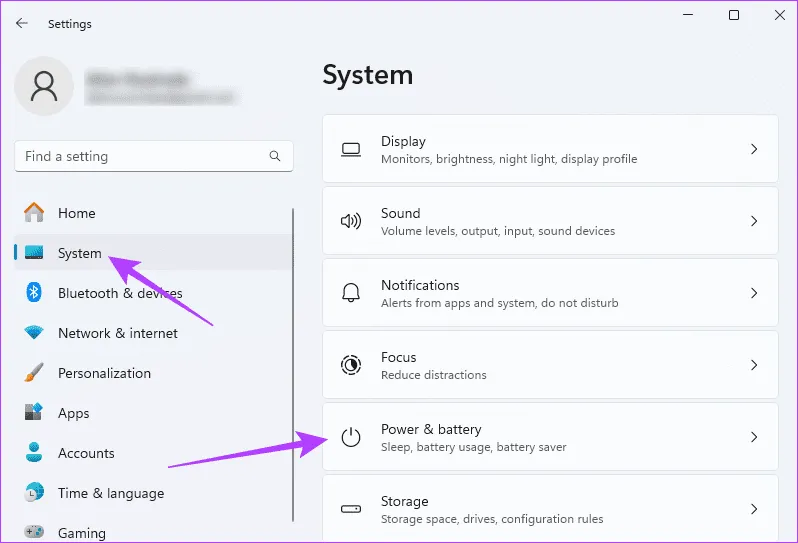
Task: Go to Home in sidebar
Action: (x=76, y=213)
